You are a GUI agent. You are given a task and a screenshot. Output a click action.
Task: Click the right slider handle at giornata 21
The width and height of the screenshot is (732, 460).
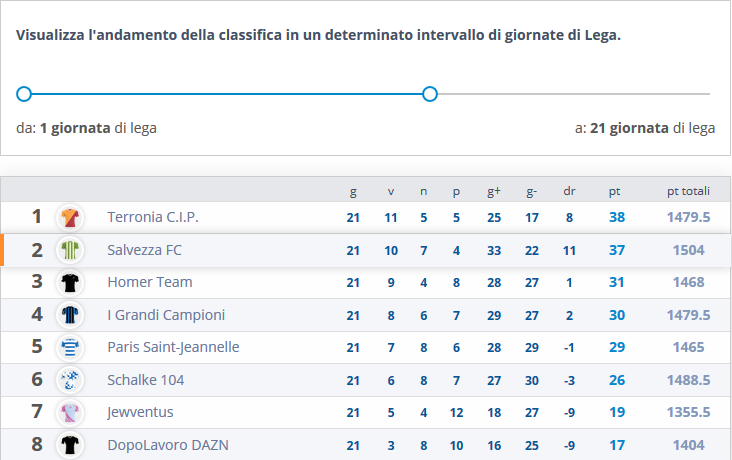[x=430, y=94]
